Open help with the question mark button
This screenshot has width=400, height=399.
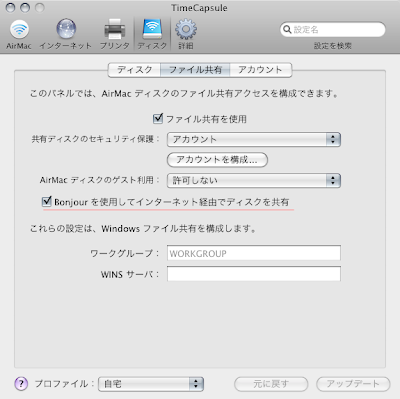[21, 384]
